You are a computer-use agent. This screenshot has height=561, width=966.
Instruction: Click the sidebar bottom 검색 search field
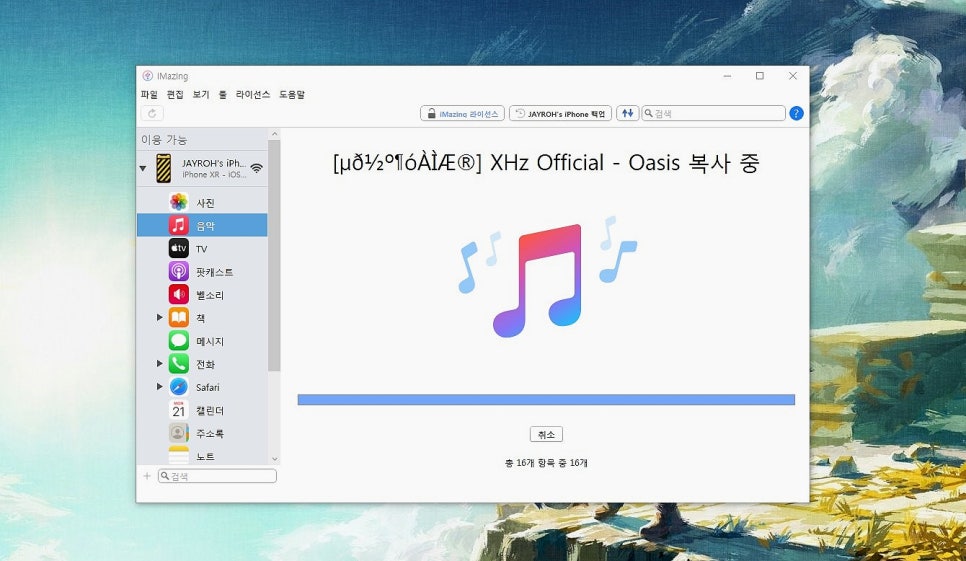coord(217,476)
